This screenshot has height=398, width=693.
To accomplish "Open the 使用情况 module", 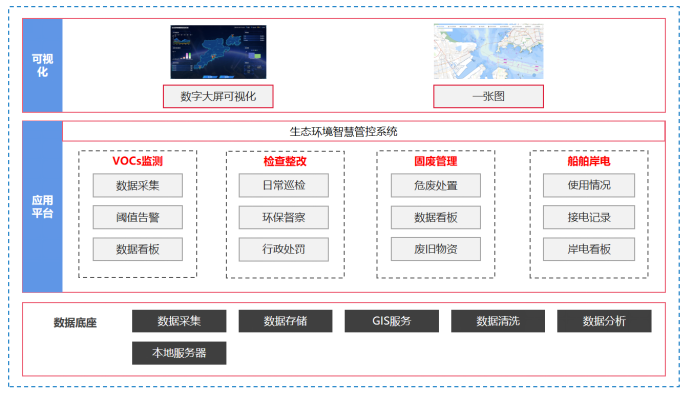I will (x=589, y=186).
